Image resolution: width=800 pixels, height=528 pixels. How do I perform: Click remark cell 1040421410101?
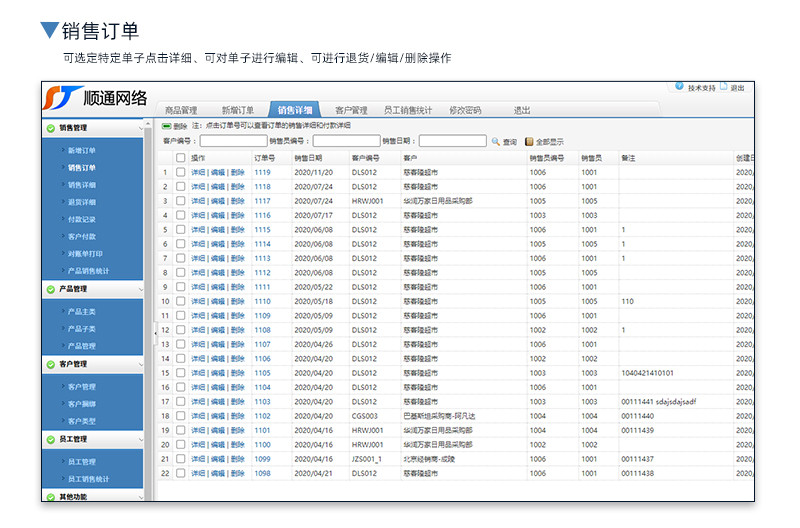tap(647, 373)
